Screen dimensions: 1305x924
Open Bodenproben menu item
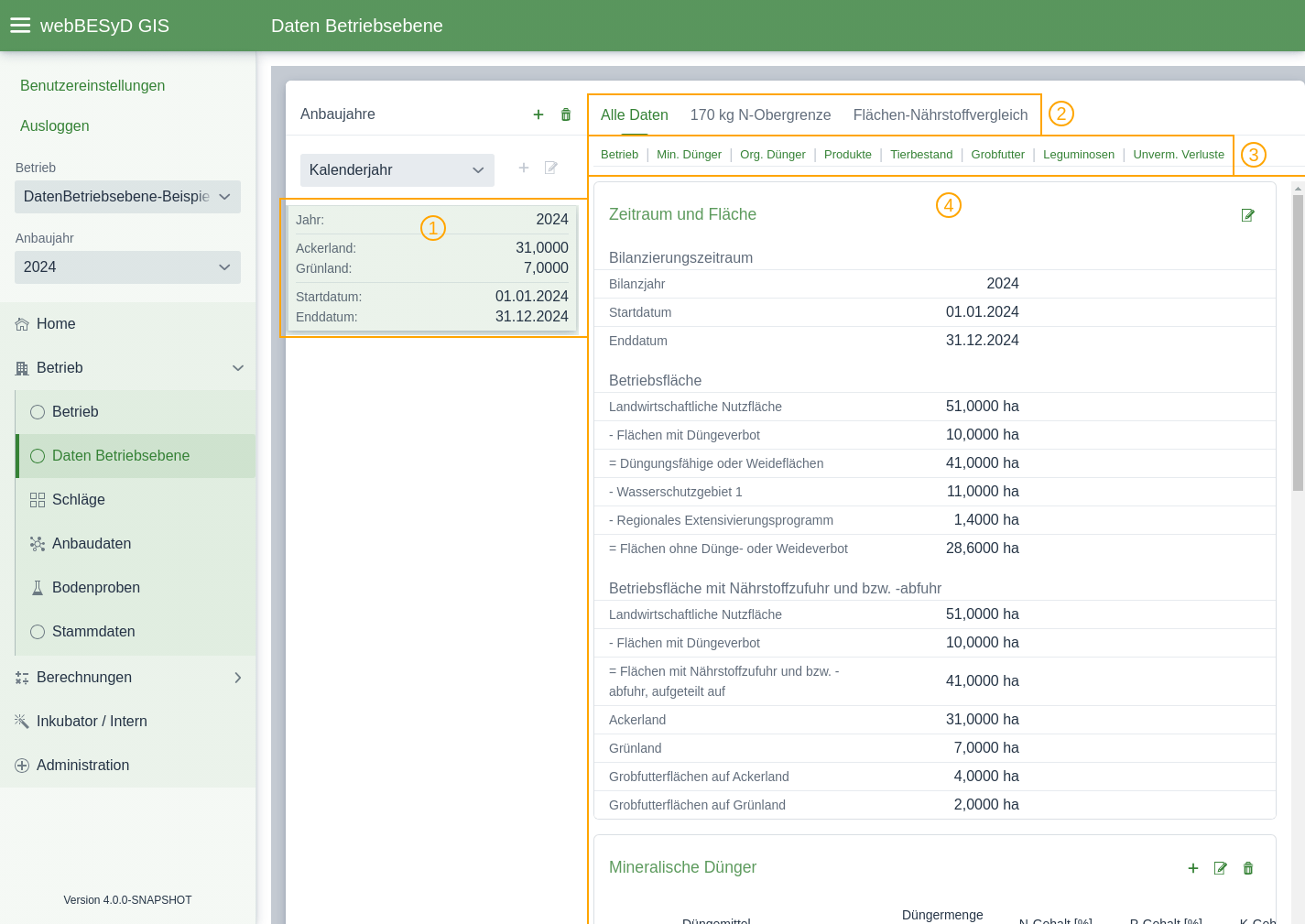tap(136, 588)
